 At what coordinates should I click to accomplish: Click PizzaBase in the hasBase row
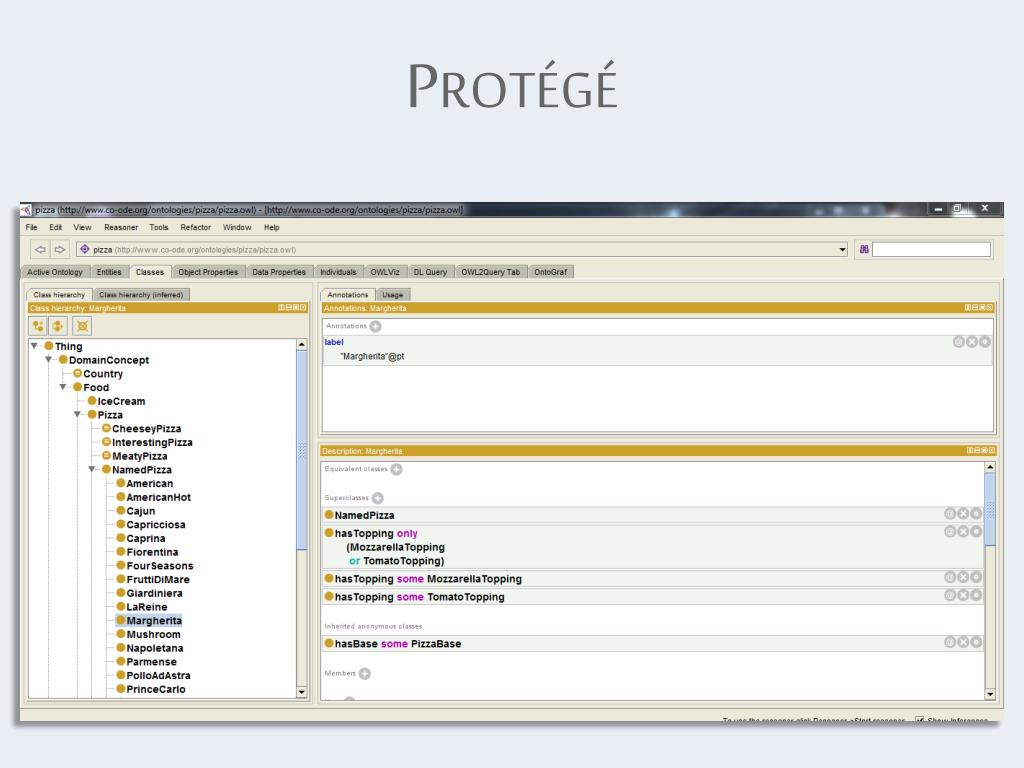click(x=436, y=644)
